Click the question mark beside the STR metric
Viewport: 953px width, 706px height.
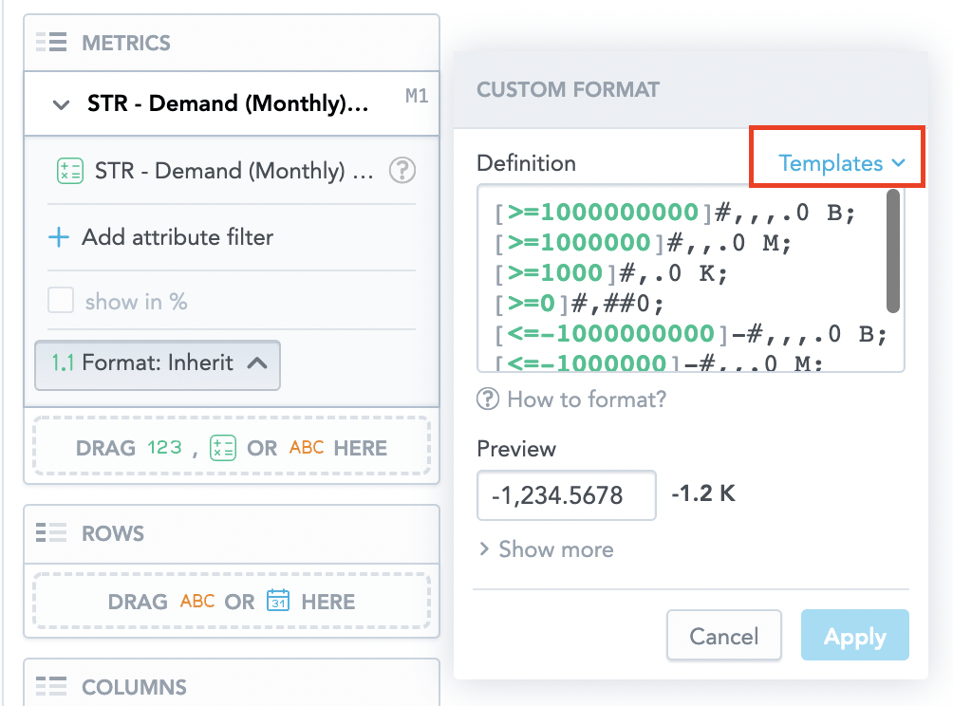[402, 171]
